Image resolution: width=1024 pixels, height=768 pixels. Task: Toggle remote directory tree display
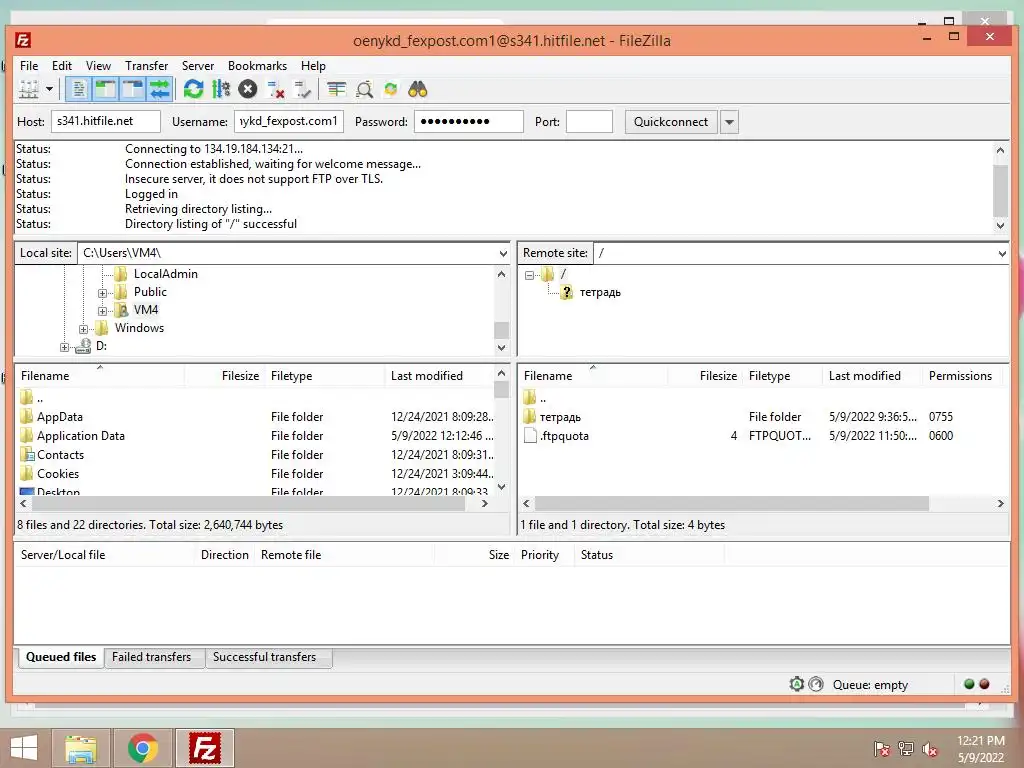133,89
